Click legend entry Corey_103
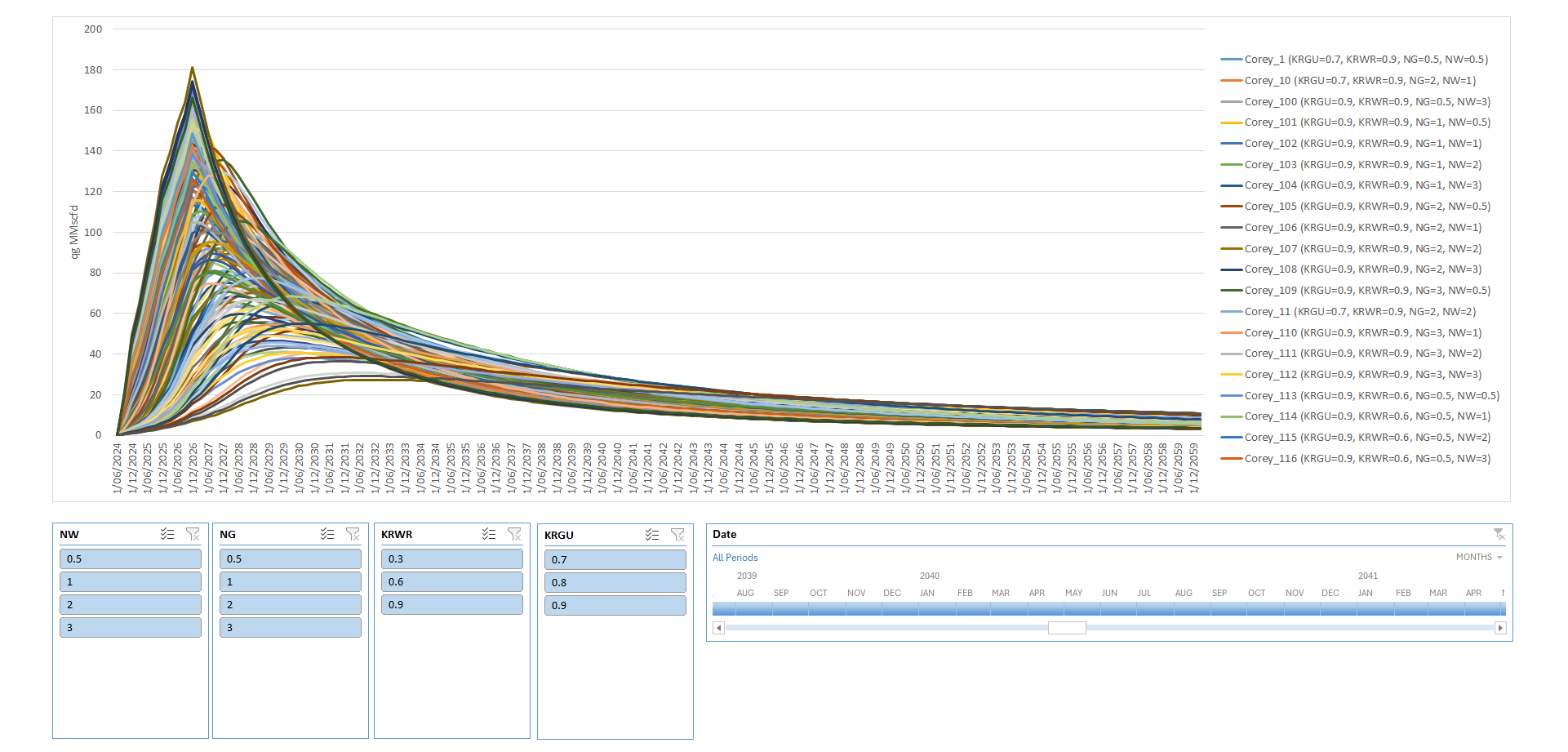The image size is (1568, 752). pyautogui.click(x=1351, y=165)
